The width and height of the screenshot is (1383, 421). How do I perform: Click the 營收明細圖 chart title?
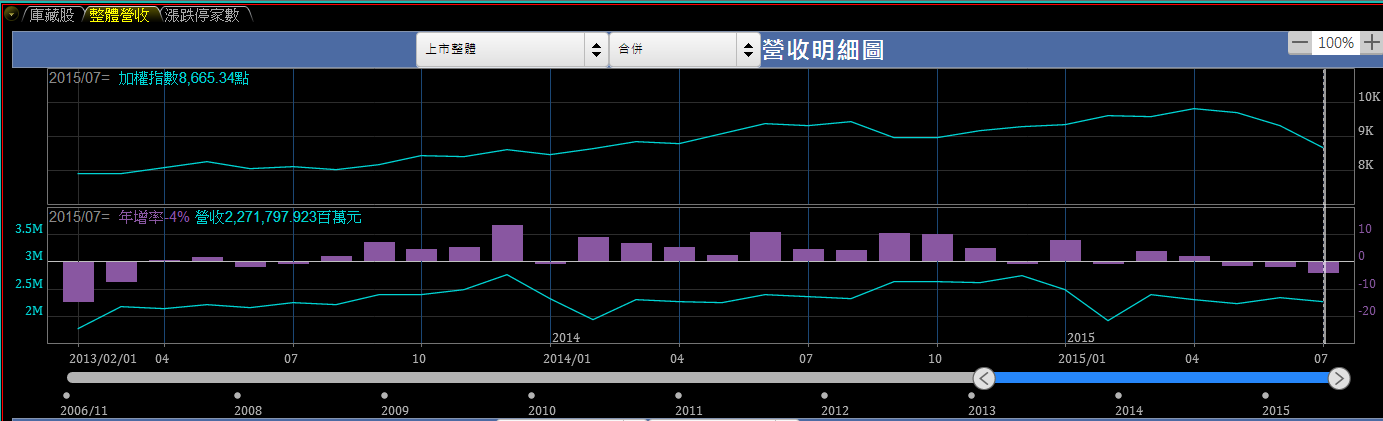click(823, 50)
